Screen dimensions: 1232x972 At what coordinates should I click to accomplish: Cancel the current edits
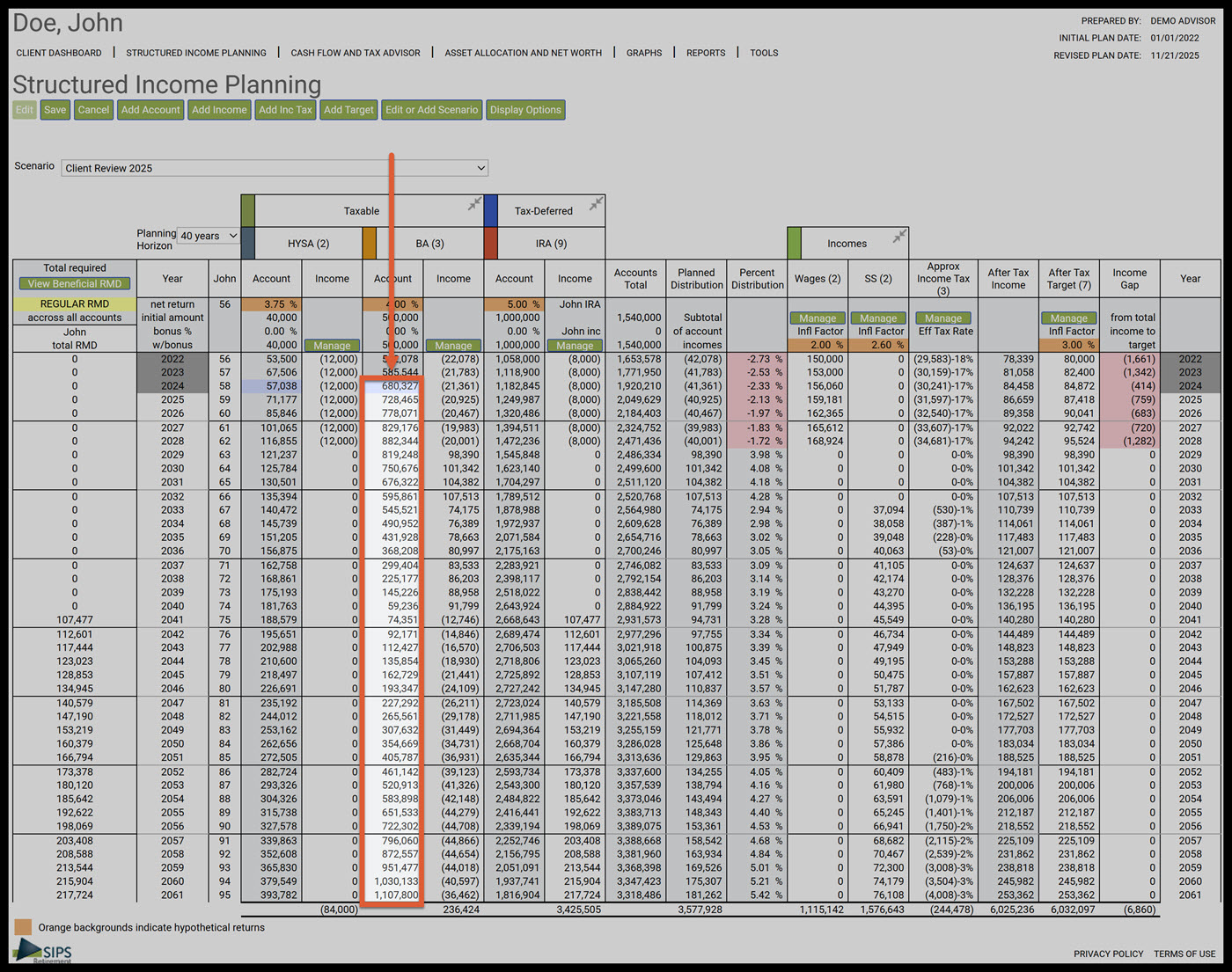[x=93, y=110]
